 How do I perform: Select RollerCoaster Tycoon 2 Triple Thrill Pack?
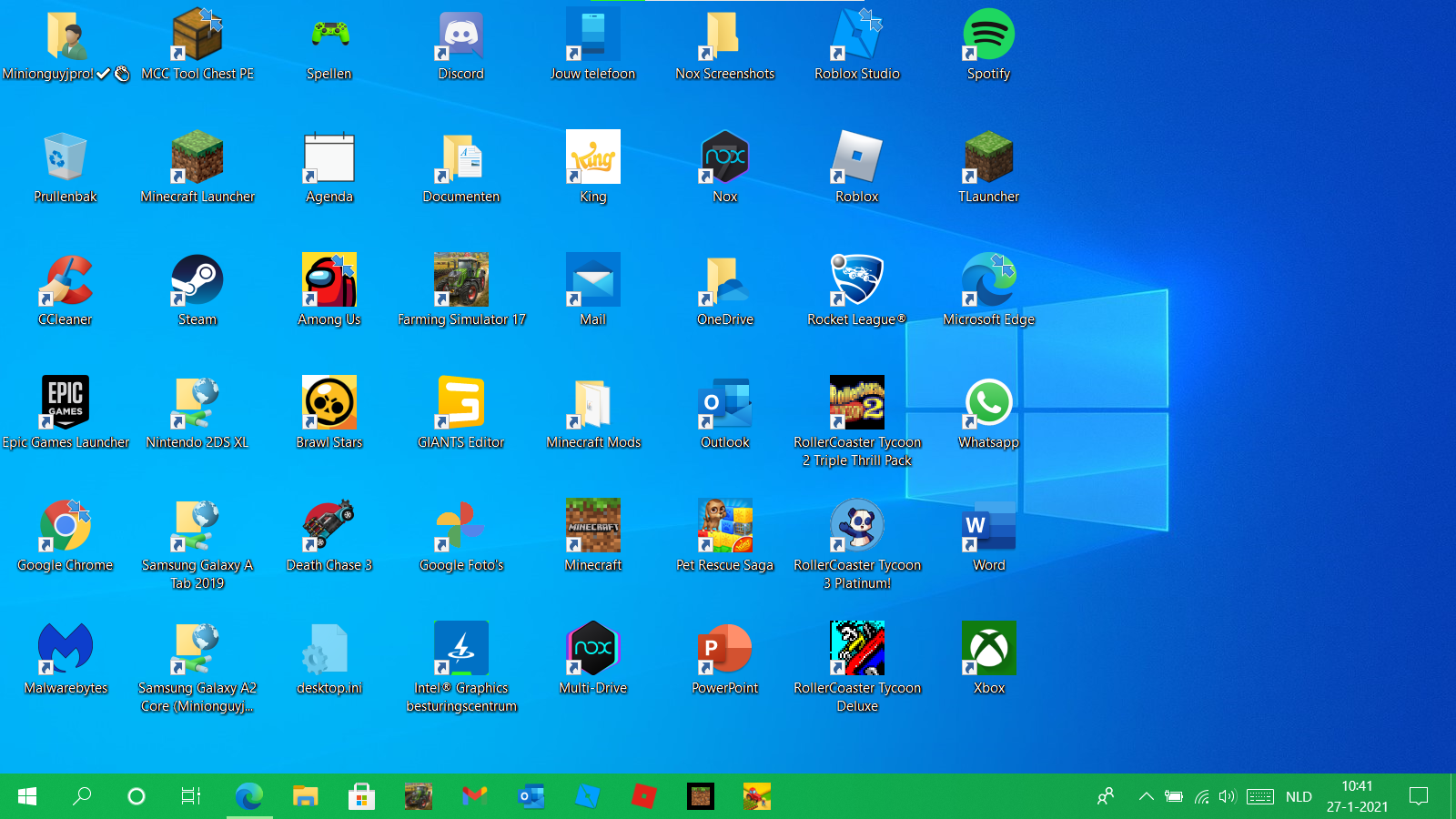[x=857, y=421]
